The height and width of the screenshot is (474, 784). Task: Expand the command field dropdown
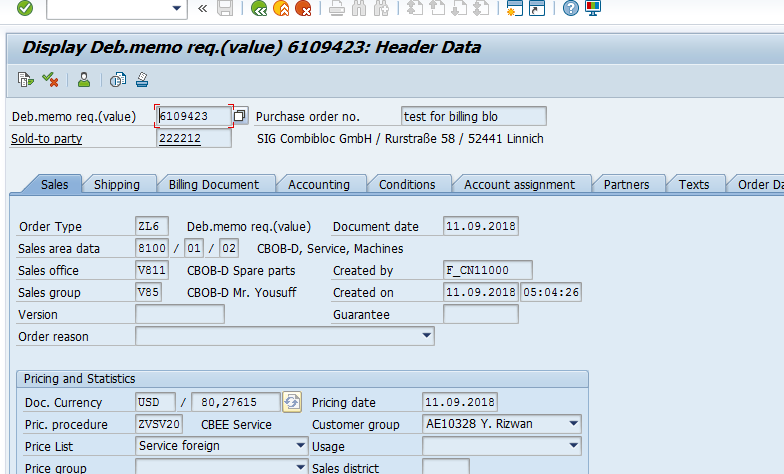coord(178,9)
